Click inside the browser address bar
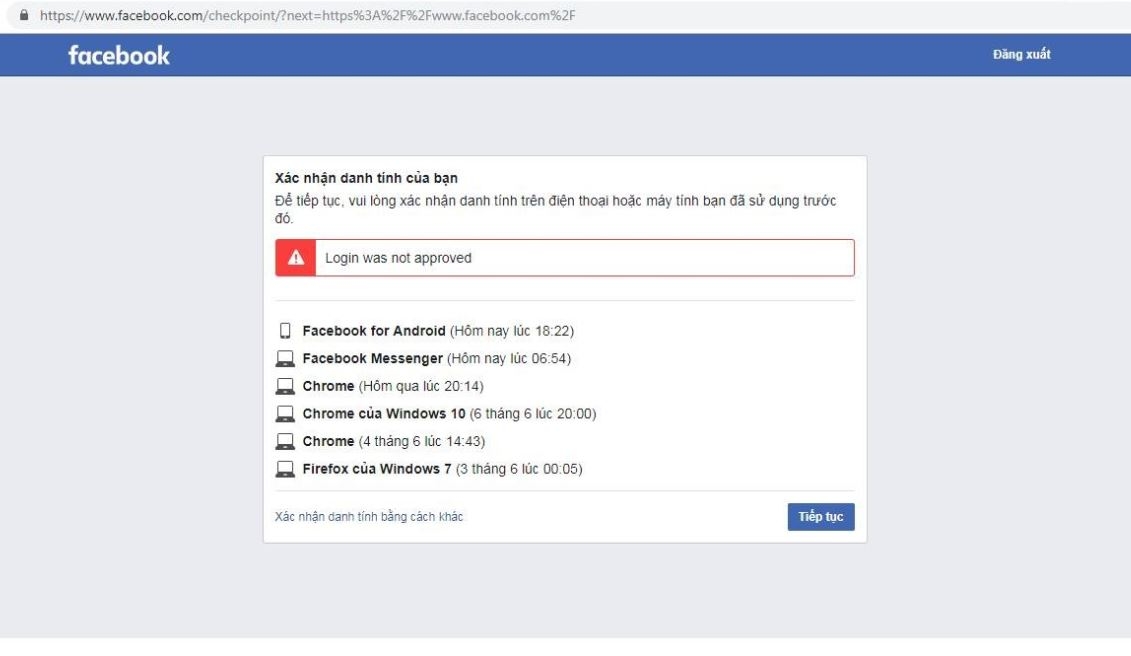 click(x=300, y=12)
